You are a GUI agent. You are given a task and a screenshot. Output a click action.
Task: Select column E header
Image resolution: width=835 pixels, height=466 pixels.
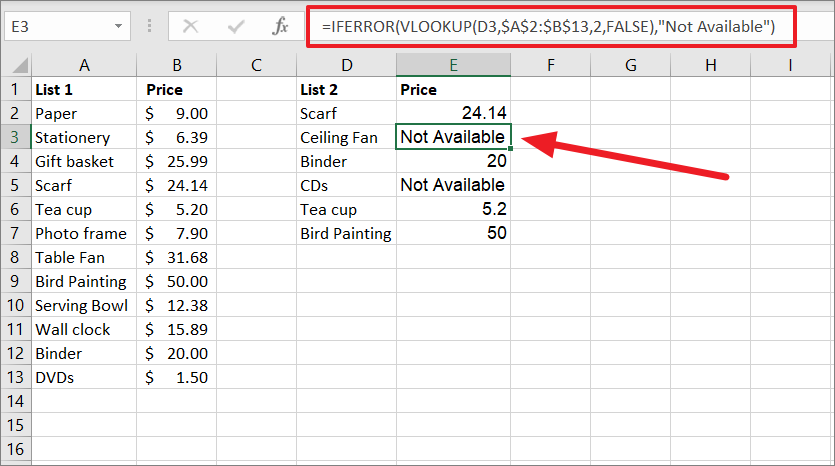[454, 65]
